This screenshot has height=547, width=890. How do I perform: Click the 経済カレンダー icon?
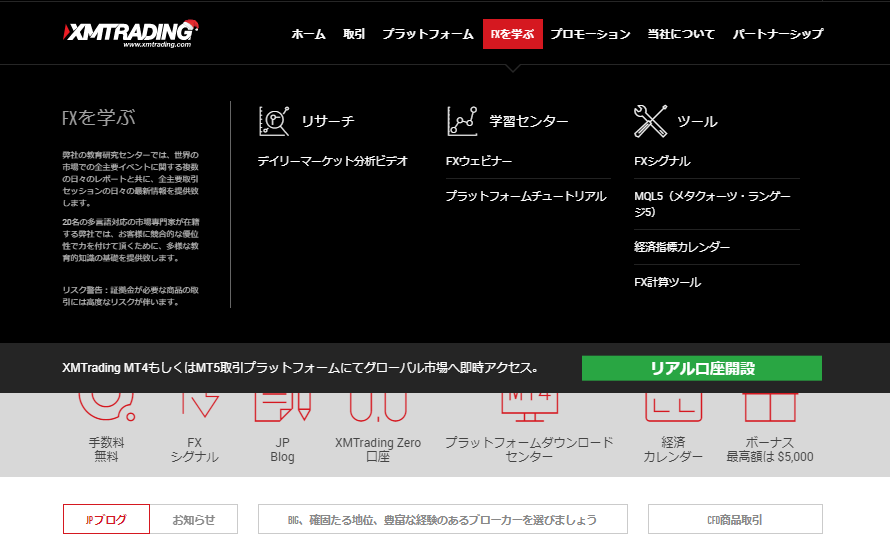[x=673, y=407]
